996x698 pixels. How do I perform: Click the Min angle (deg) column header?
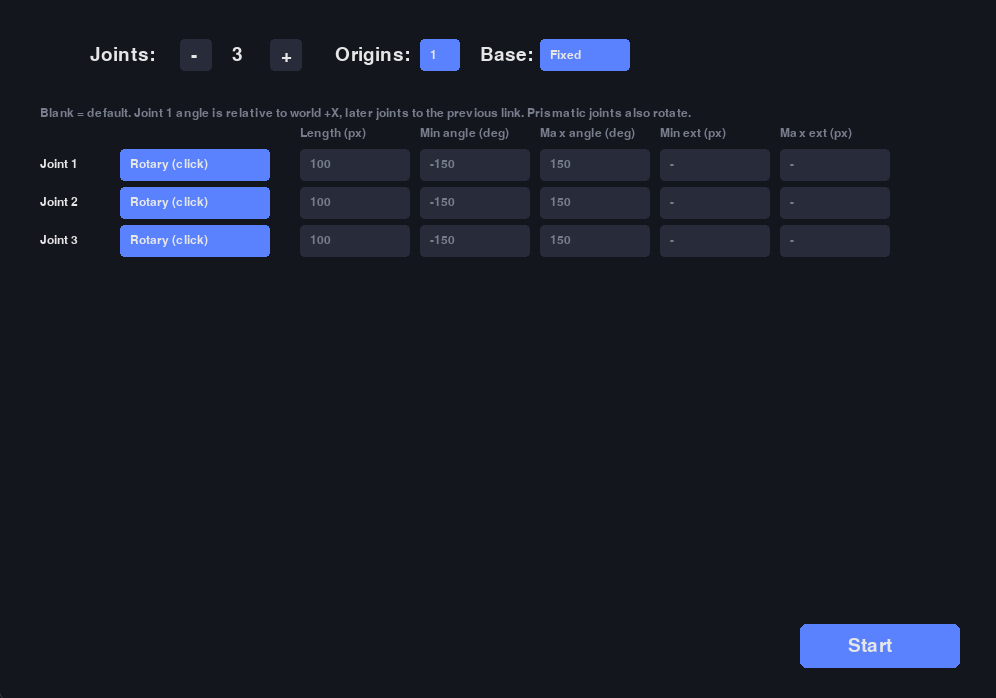tap(464, 133)
